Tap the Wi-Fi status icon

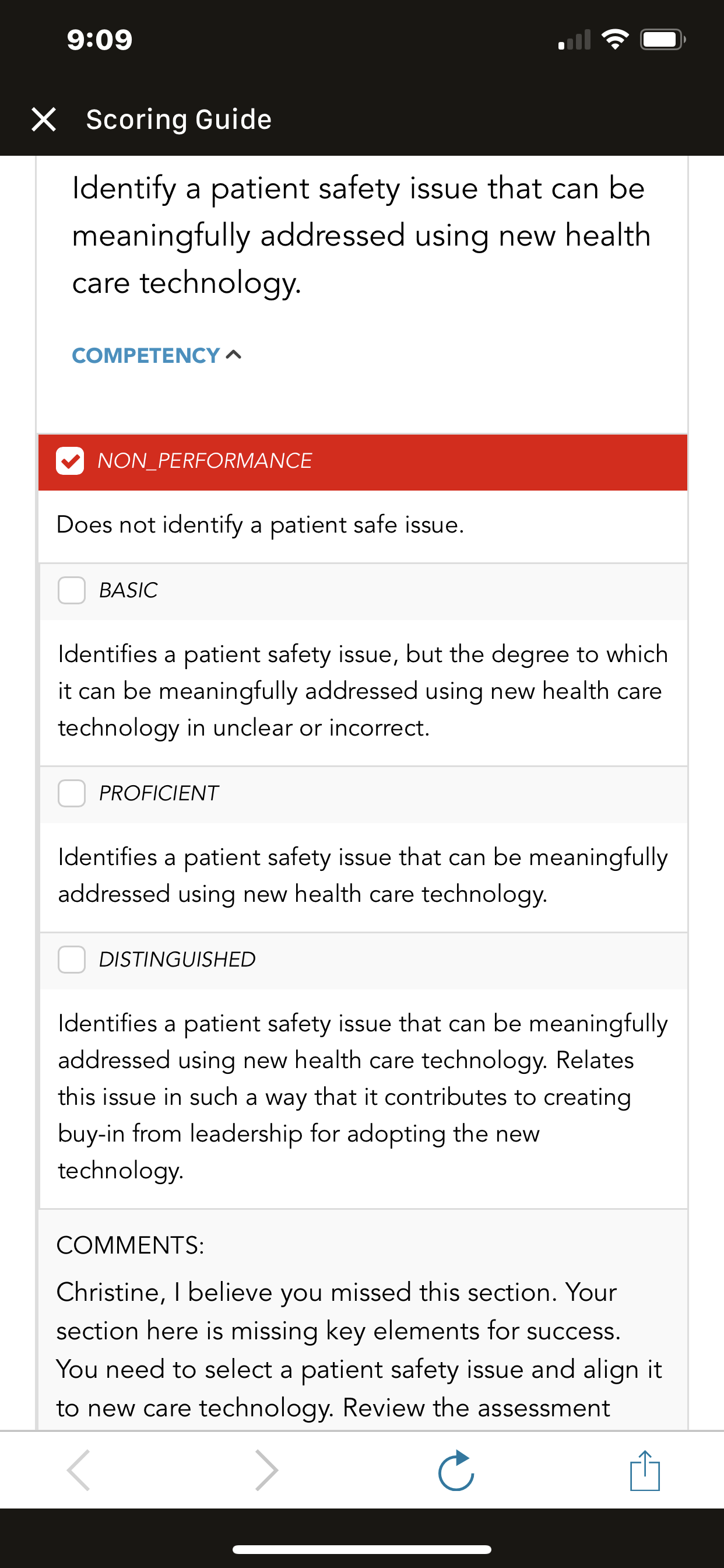pyautogui.click(x=614, y=40)
